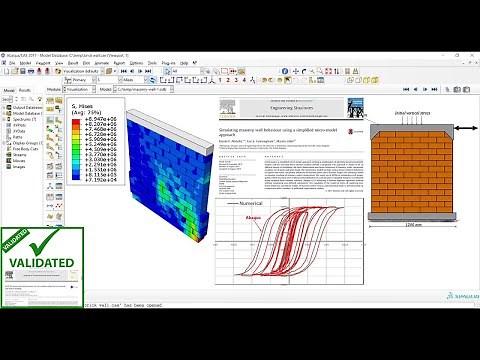Click the S, Mises legend title

[82, 106]
